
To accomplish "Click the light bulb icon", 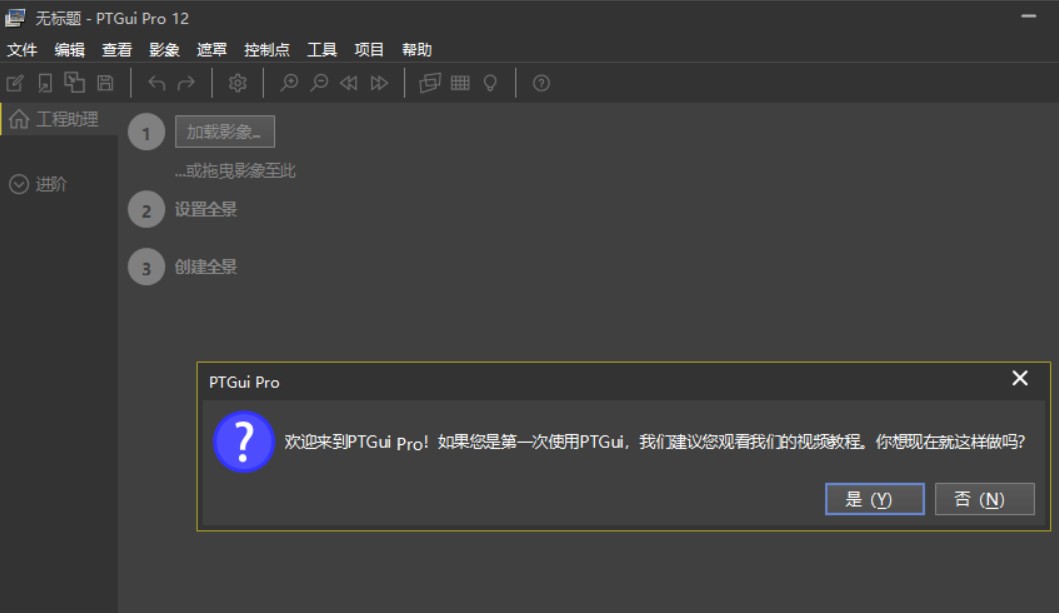I will [490, 83].
